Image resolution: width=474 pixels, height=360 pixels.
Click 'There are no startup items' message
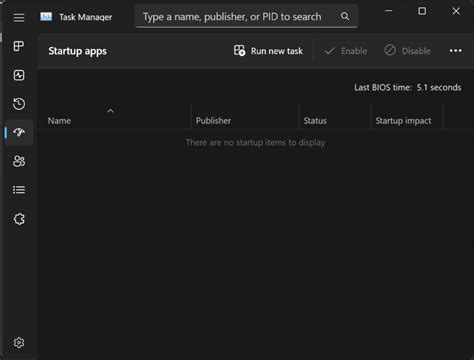coord(255,143)
